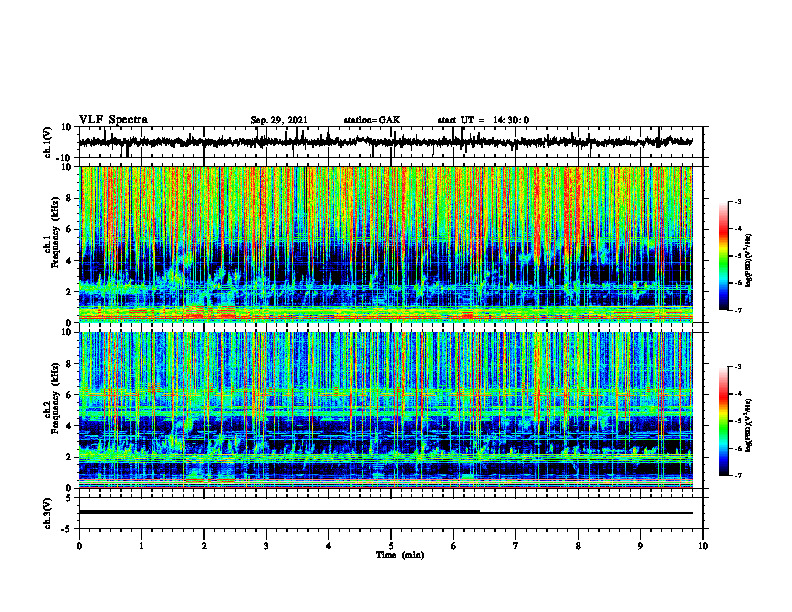Click the ch.1 spectrogram color bar
This screenshot has width=792, height=612.
pyautogui.click(x=723, y=256)
